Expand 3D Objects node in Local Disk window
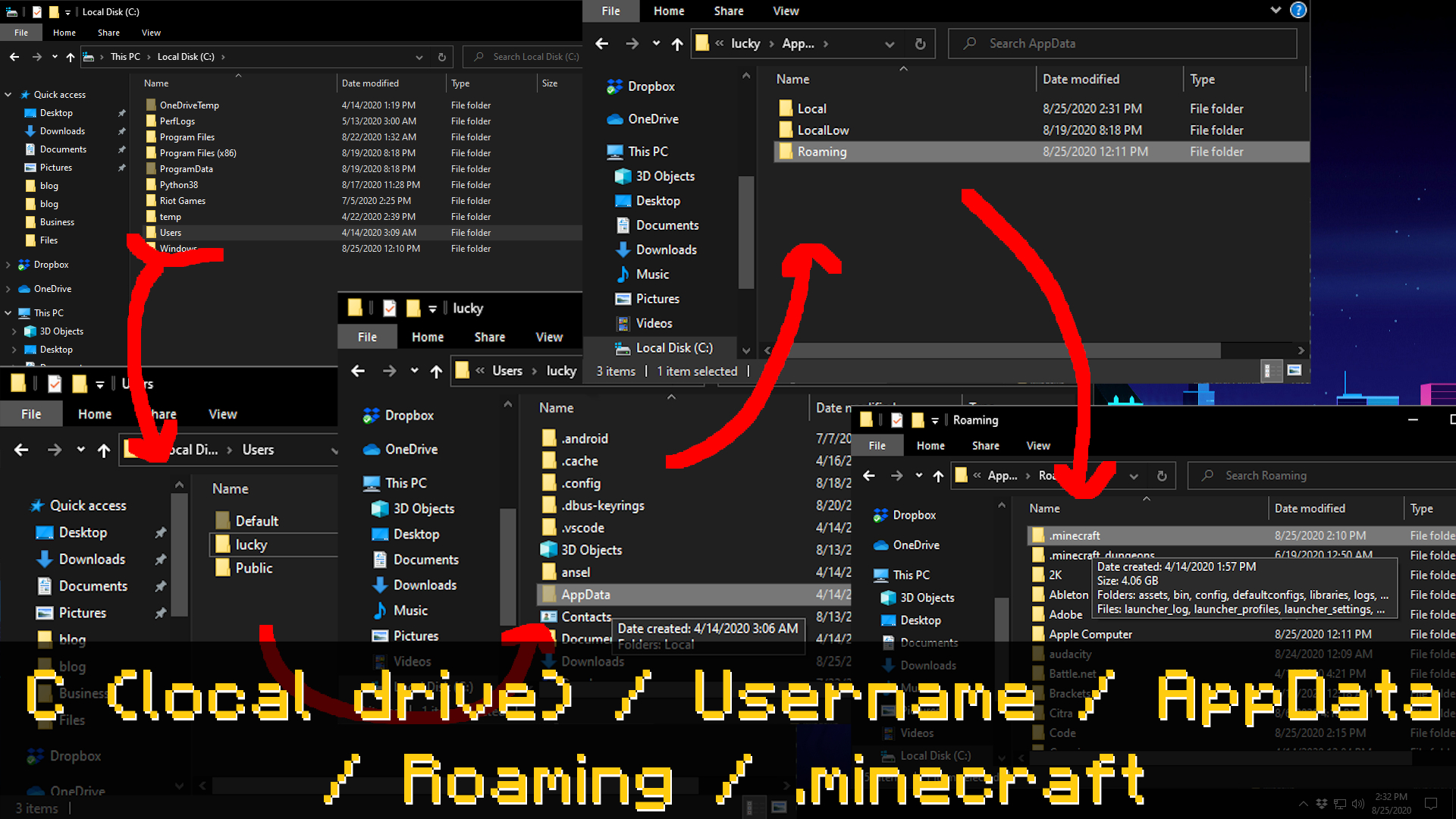 click(14, 331)
